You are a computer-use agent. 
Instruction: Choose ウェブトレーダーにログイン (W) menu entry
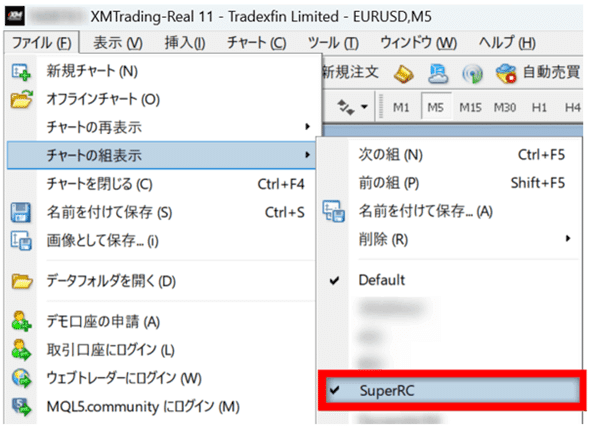(x=162, y=378)
